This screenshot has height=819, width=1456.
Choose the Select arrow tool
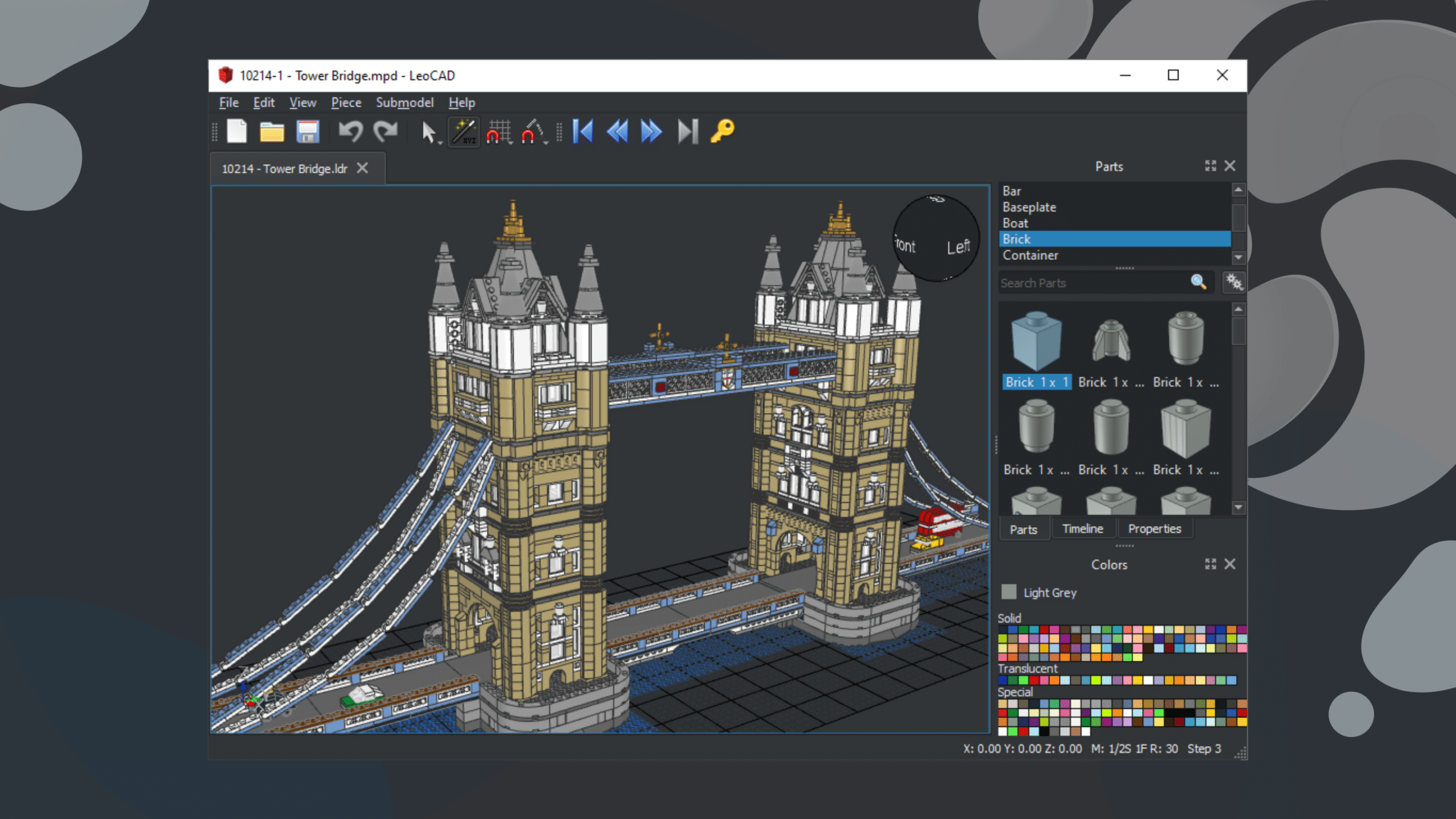(x=428, y=132)
